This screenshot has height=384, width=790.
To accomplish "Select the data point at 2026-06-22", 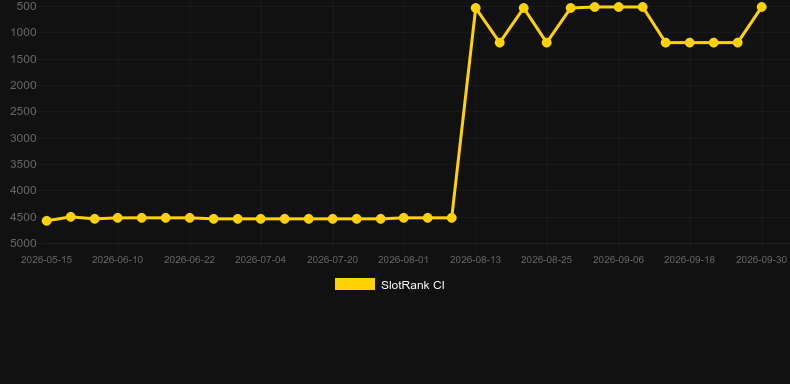I will point(189,218).
